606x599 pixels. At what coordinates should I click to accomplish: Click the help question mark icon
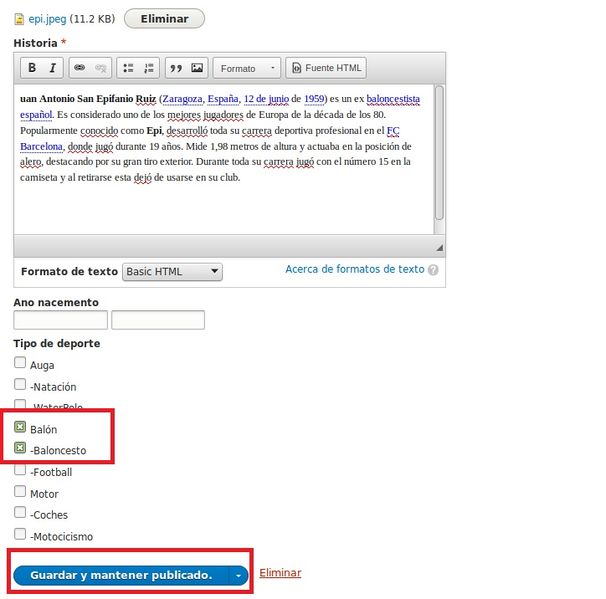433,270
